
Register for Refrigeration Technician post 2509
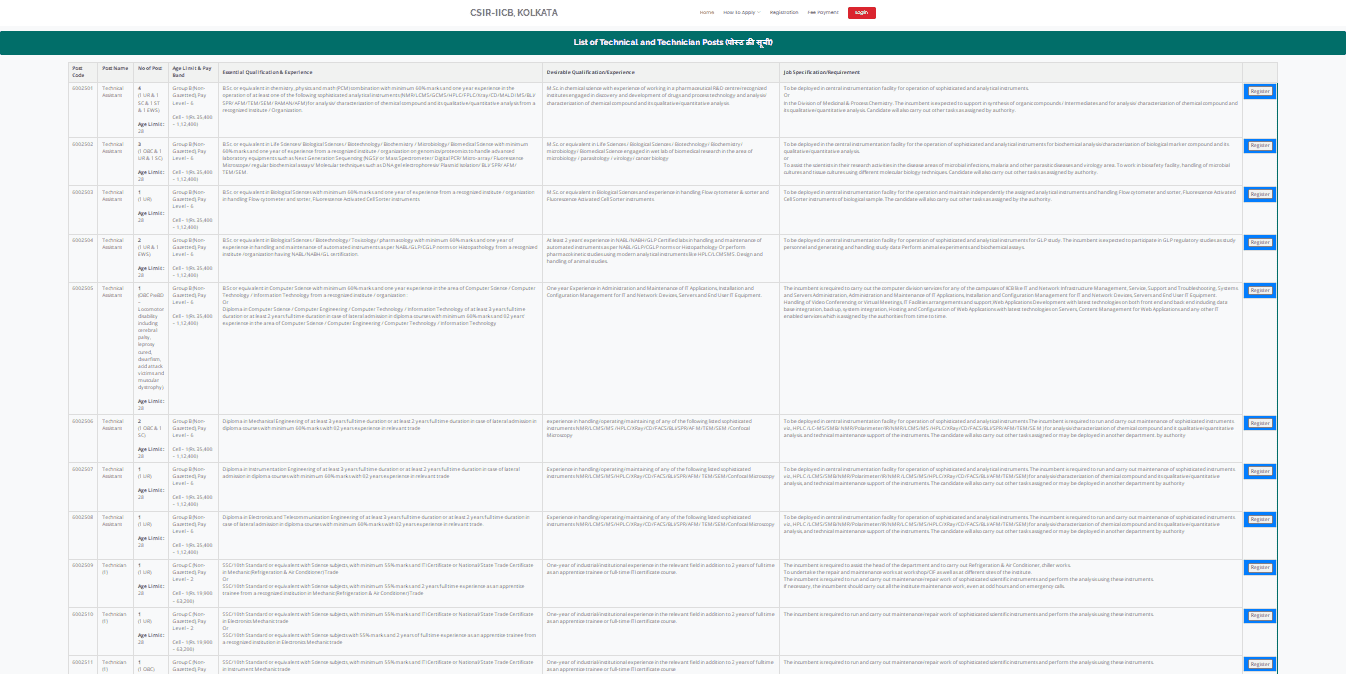pyautogui.click(x=1259, y=567)
